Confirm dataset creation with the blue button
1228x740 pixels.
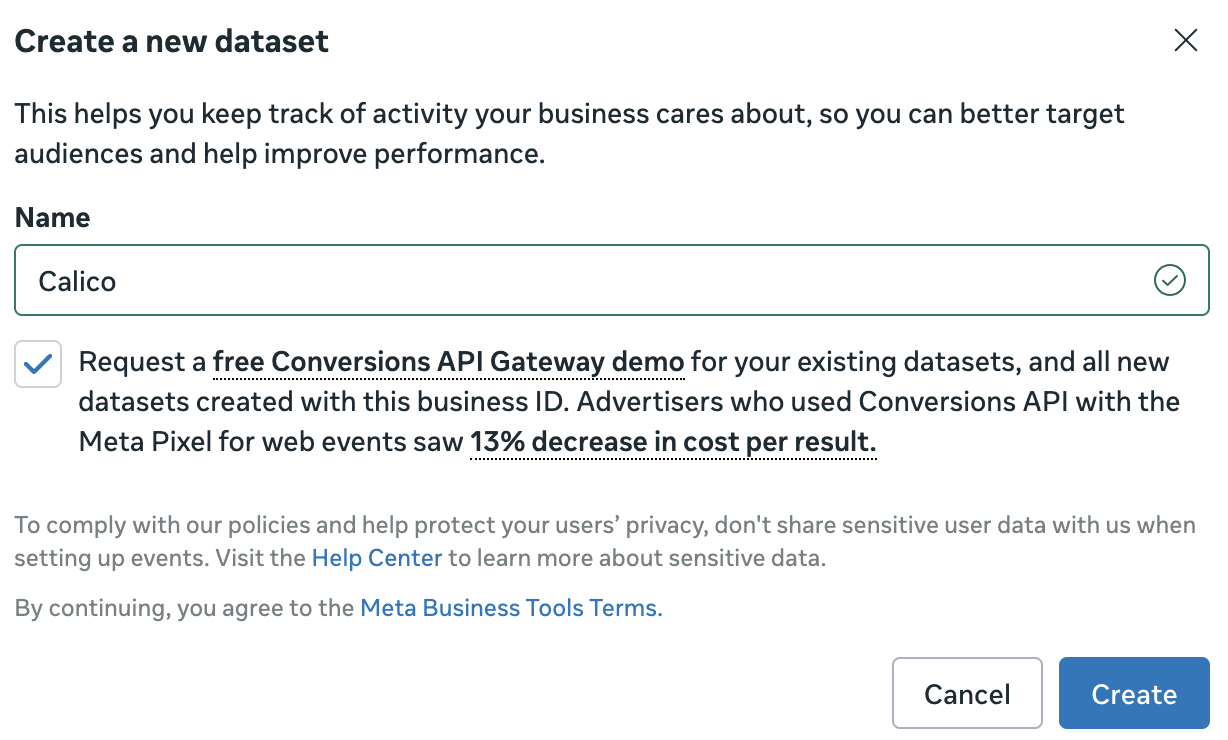[1133, 693]
